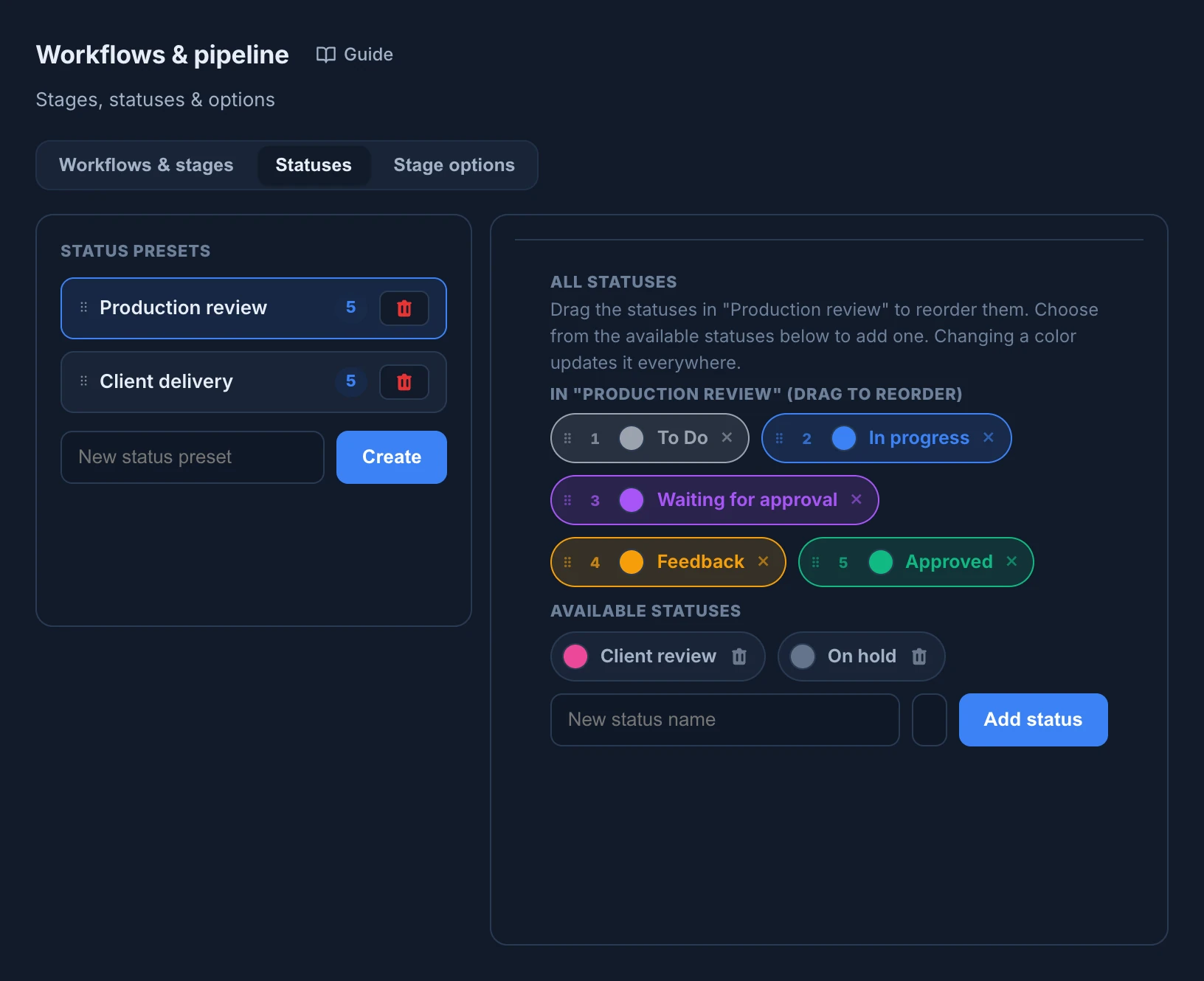Select the Client delivery preset
The width and height of the screenshot is (1204, 981).
254,382
